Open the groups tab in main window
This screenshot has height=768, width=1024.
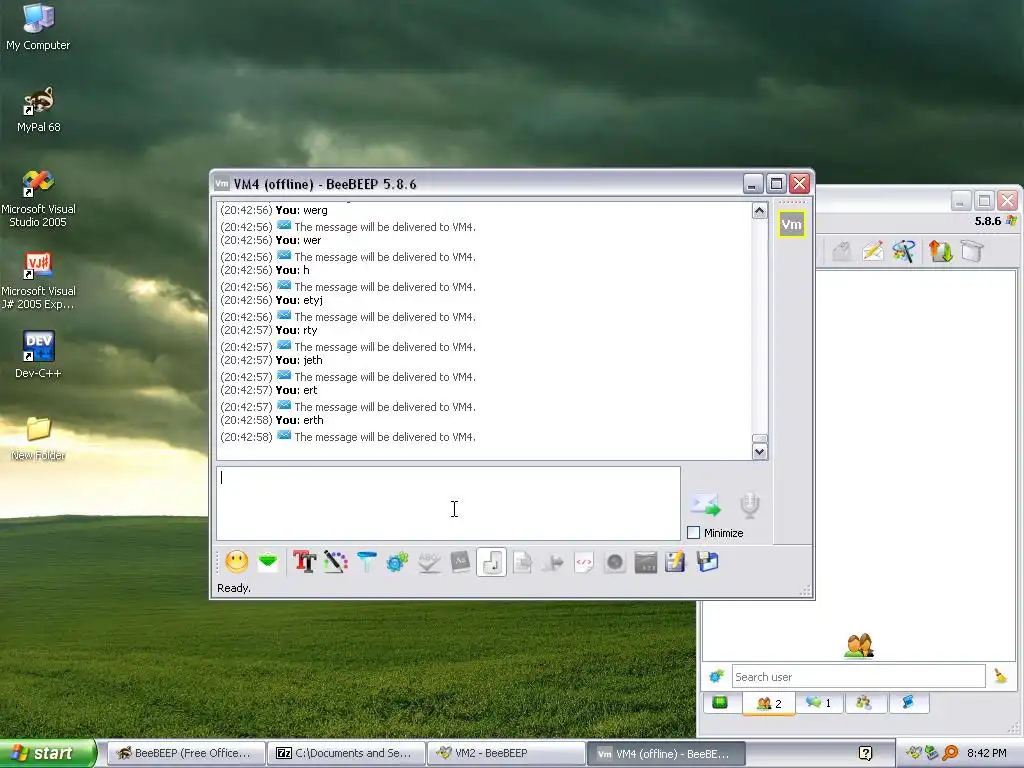[x=864, y=703]
